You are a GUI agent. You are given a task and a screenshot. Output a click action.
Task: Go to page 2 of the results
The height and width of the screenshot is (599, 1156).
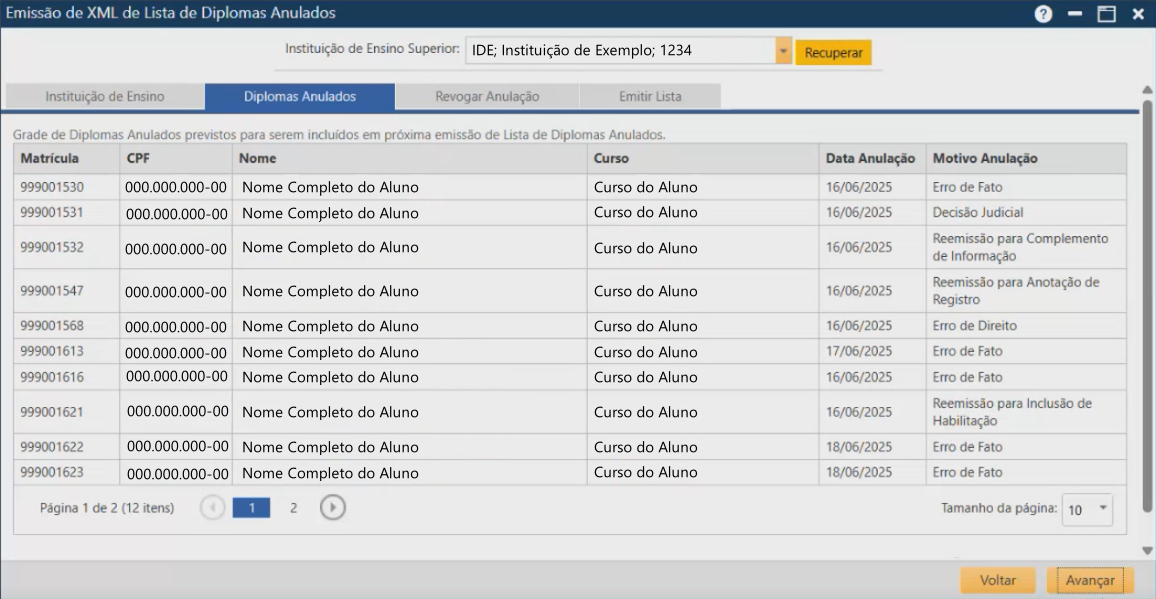coord(292,507)
